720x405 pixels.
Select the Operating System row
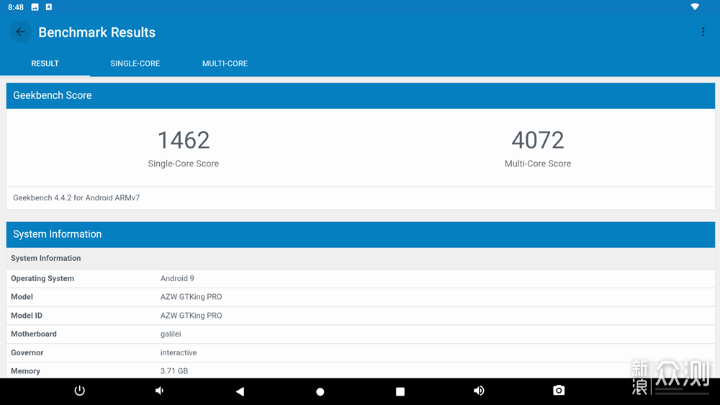360,278
